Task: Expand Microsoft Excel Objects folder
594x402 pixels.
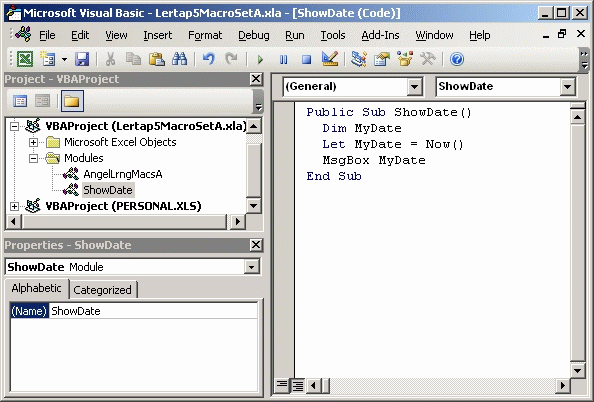Action: 34,142
